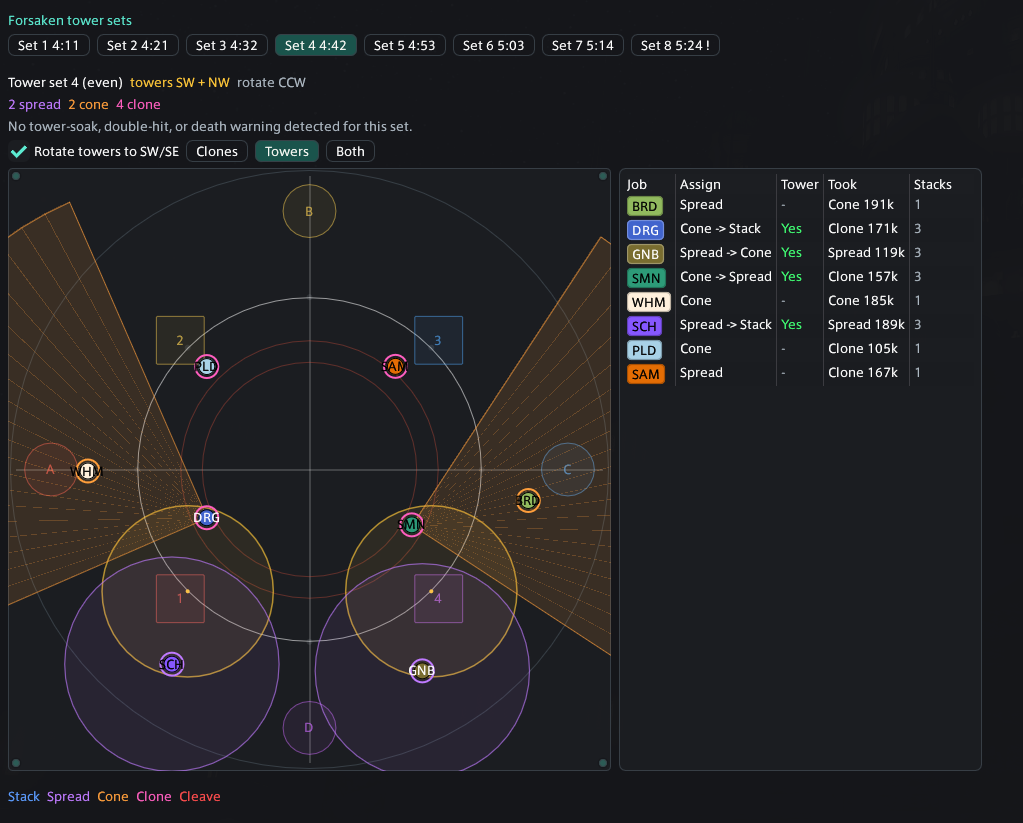The image size is (1023, 823).
Task: Open Set 6 5:03 tower set
Action: (493, 45)
